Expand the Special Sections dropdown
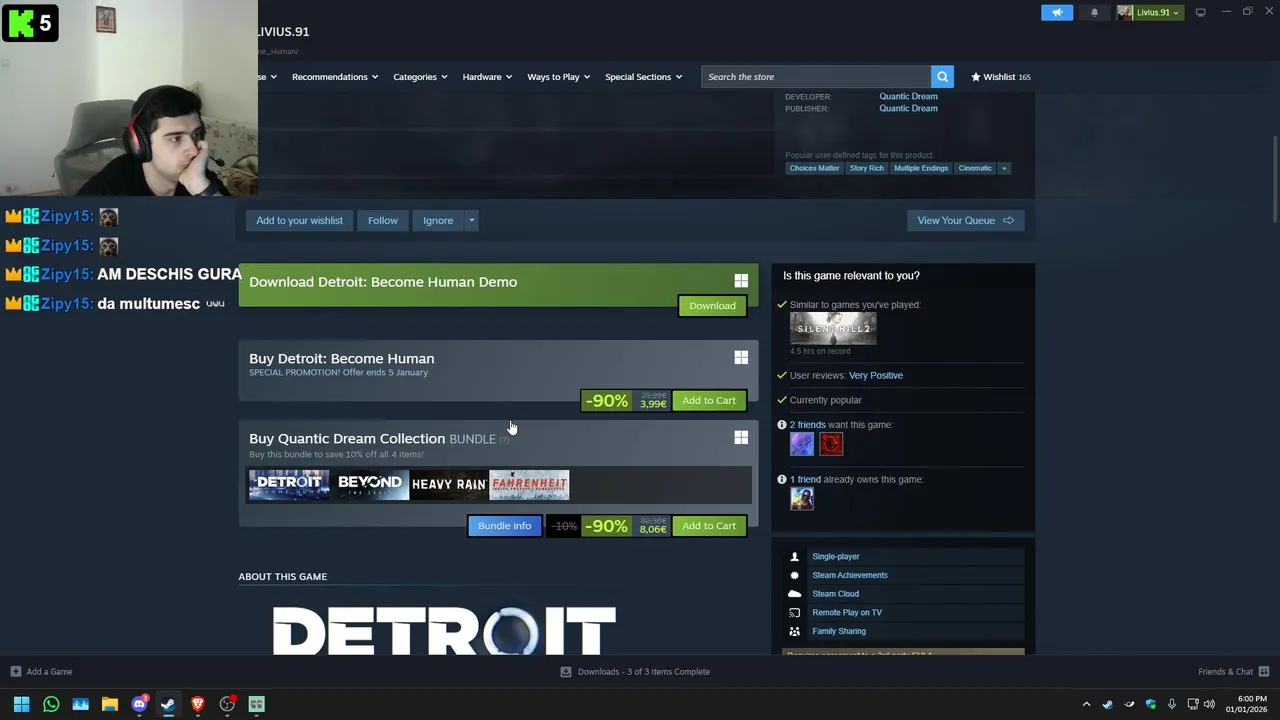Image resolution: width=1280 pixels, height=720 pixels. [643, 77]
